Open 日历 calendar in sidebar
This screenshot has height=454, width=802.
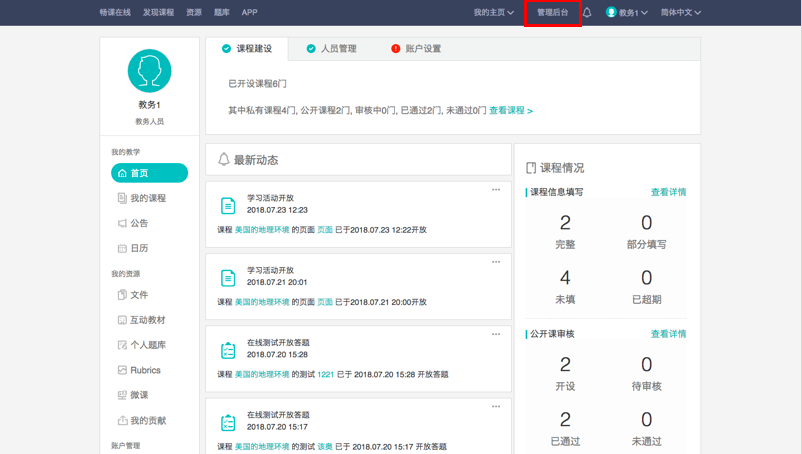(x=139, y=248)
